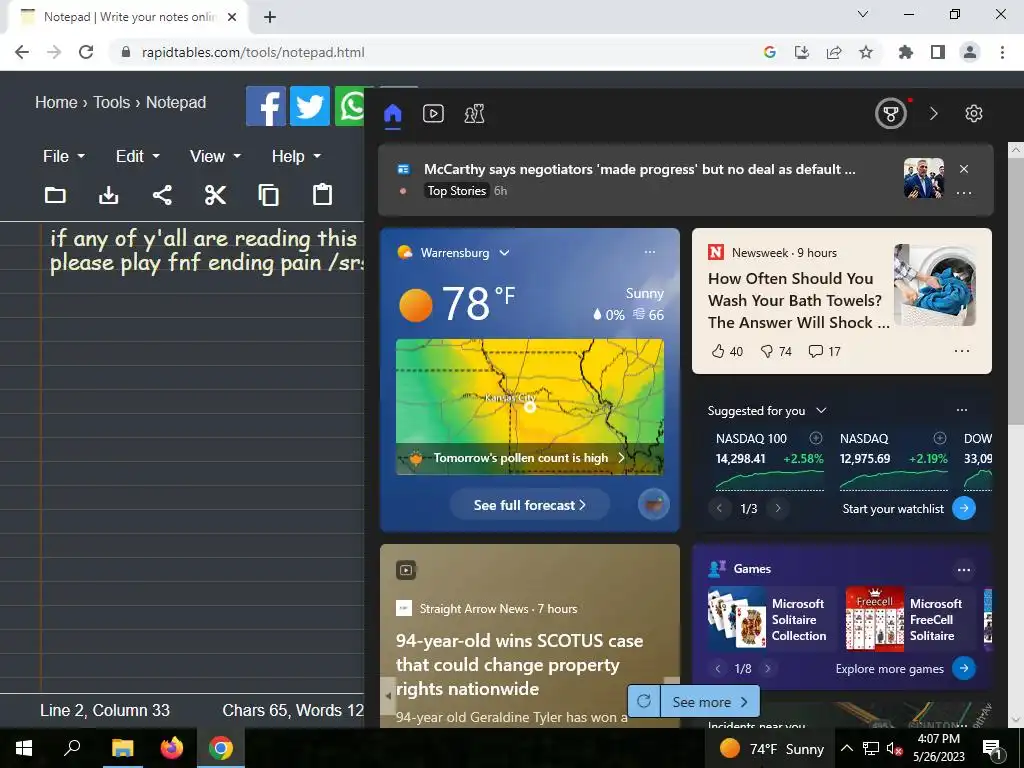
Task: Open the View menu
Action: coord(215,157)
